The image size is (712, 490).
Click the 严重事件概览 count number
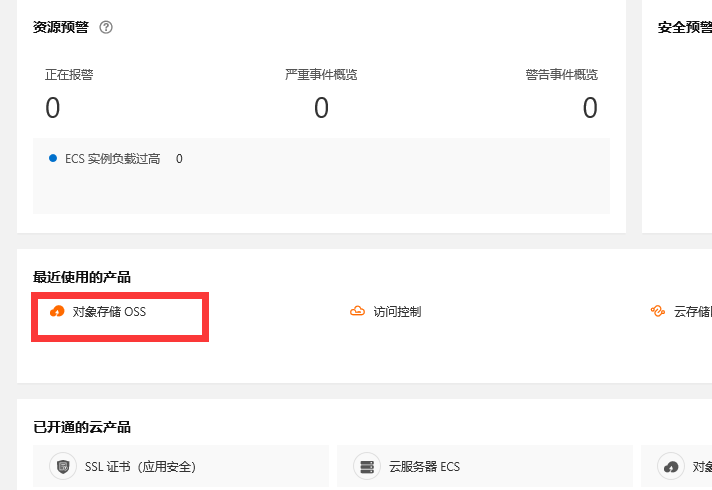coord(321,108)
